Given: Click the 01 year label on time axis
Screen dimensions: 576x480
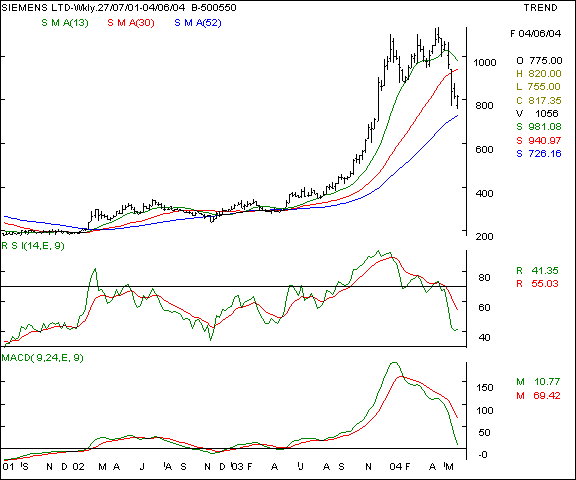Looking at the screenshot, I should [8, 467].
